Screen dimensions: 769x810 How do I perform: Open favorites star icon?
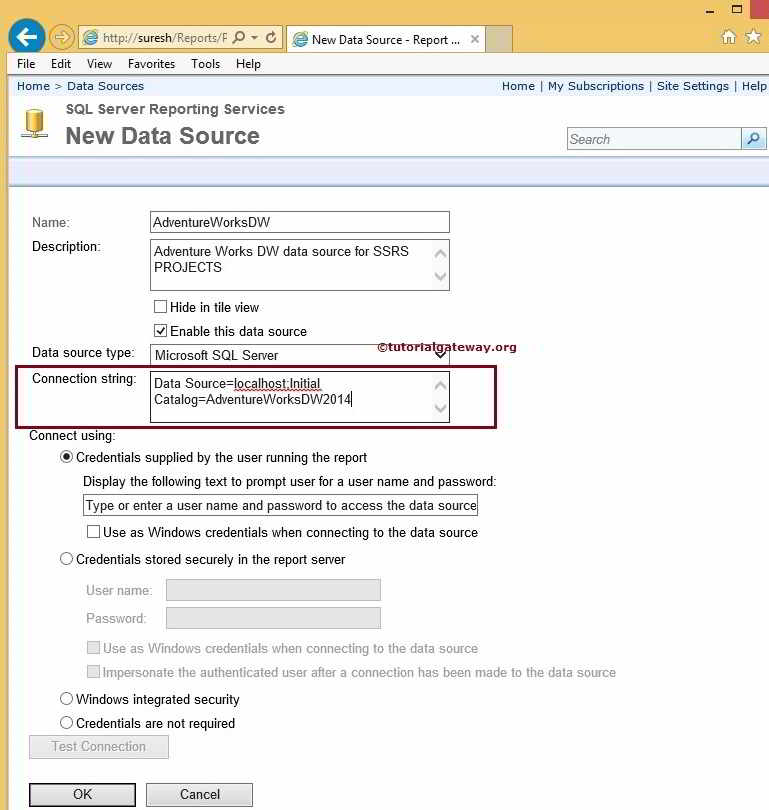pos(754,37)
